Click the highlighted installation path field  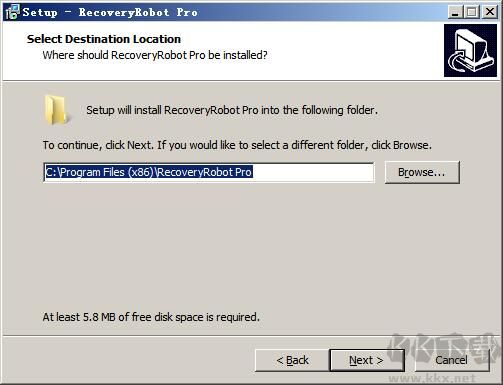pyautogui.click(x=209, y=172)
